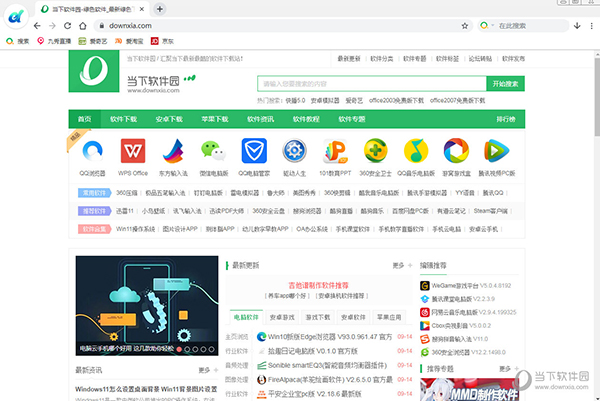Open the 软件资讯 navigation item
Screen dimensions: 600x401
tap(260, 119)
